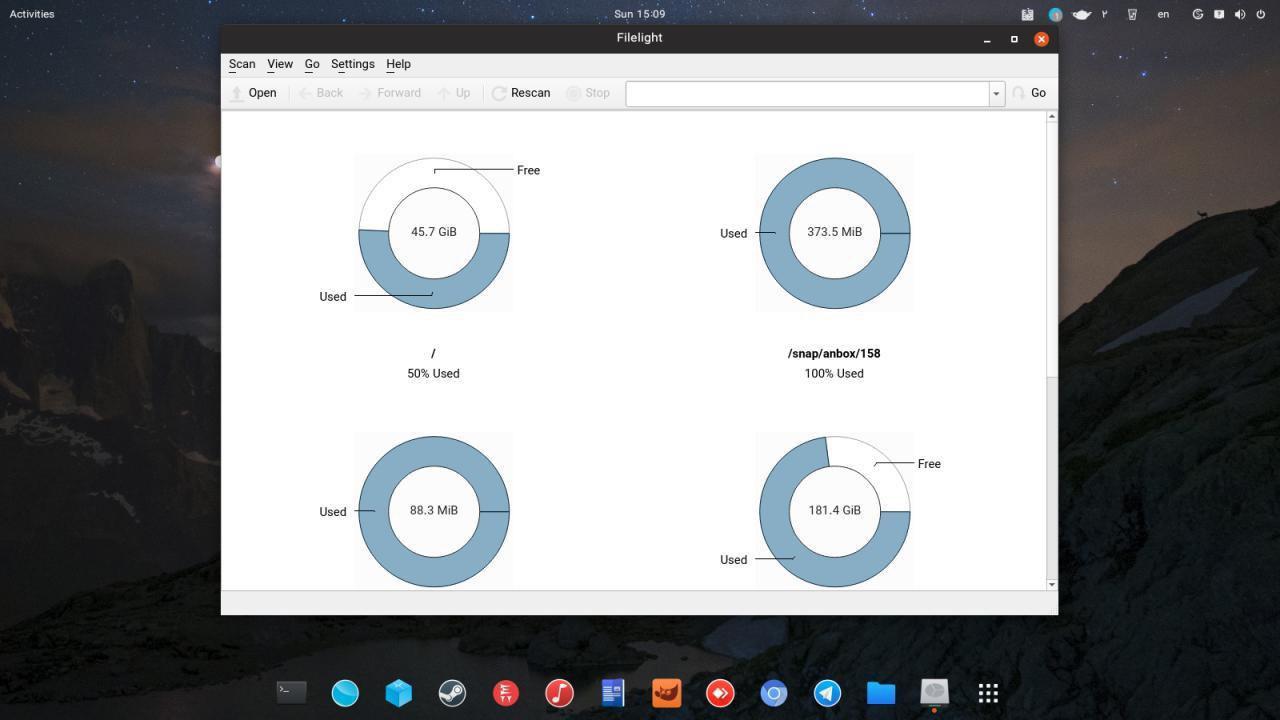This screenshot has height=720, width=1280.
Task: Open the system volume icon in top bar
Action: [x=1240, y=14]
